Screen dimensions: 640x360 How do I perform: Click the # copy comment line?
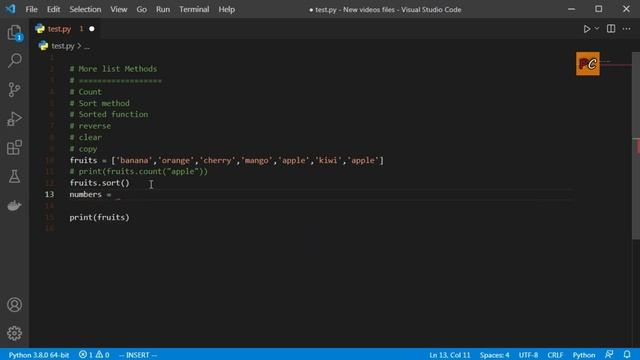click(x=83, y=149)
